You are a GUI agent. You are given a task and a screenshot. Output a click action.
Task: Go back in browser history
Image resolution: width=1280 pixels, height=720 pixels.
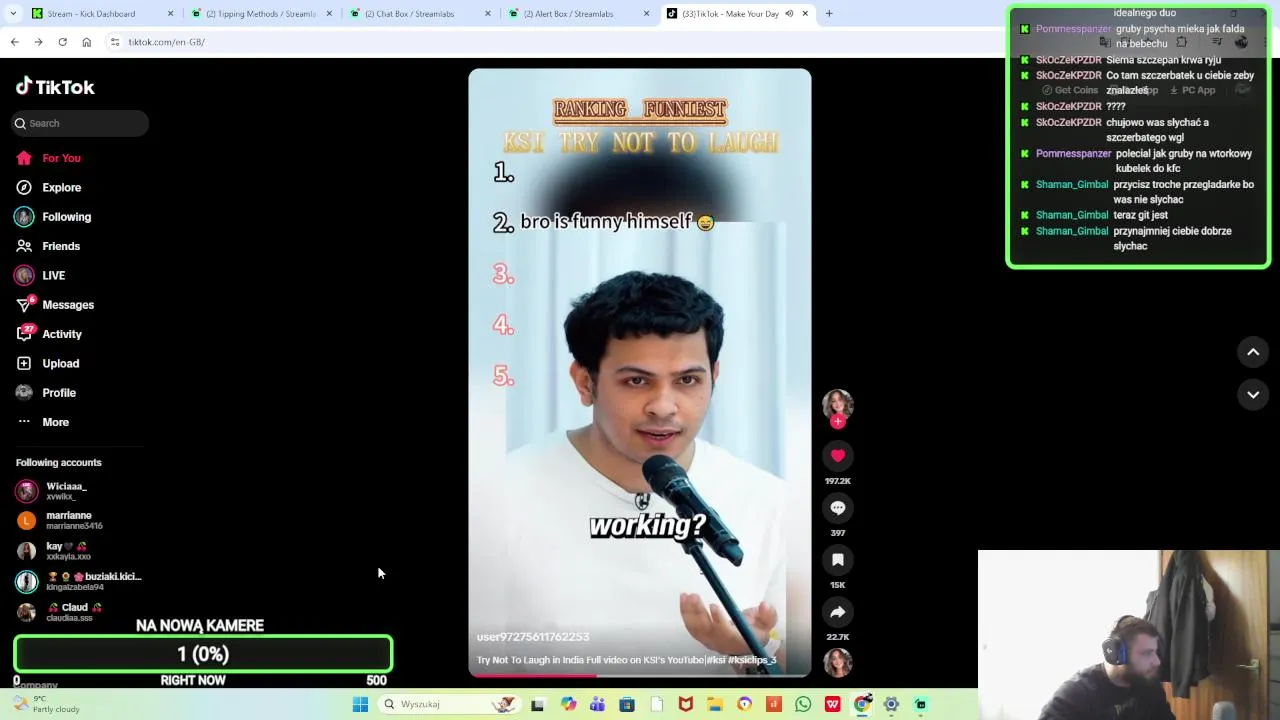point(14,42)
